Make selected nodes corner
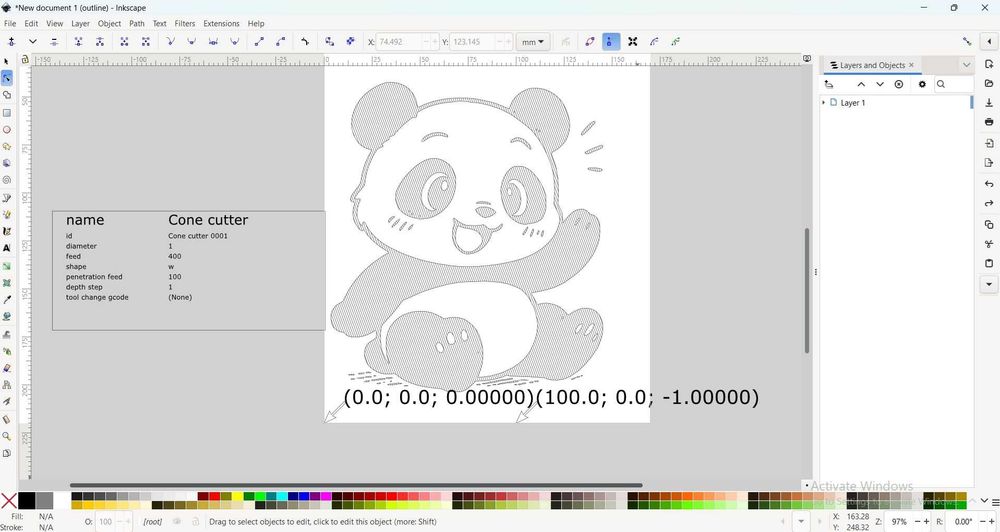Screen dimensions: 1000x532 [170, 41]
